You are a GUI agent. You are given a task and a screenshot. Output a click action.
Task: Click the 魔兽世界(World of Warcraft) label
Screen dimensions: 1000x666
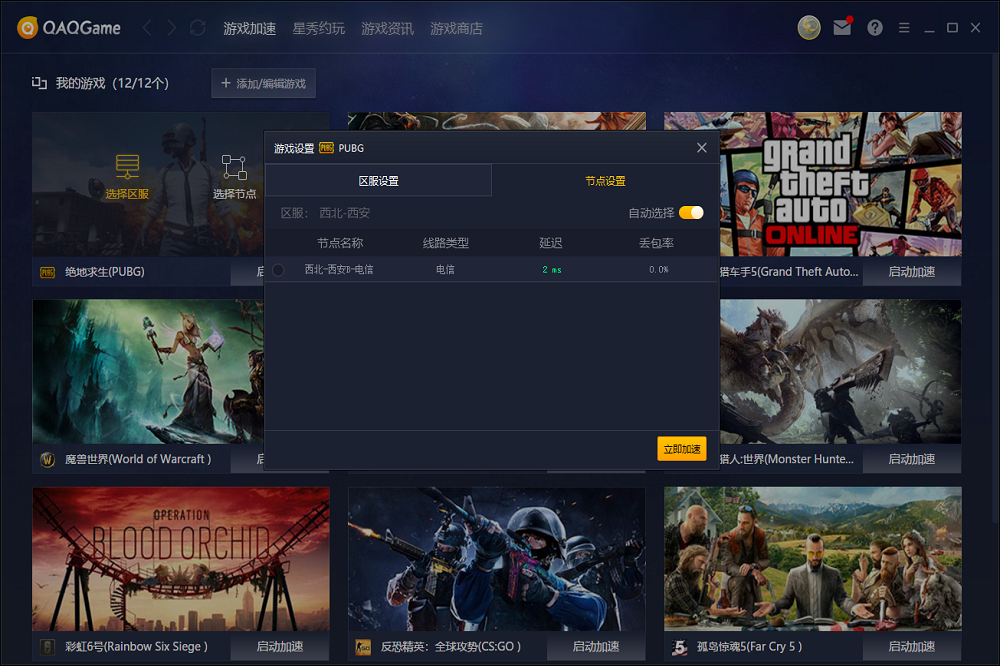[138, 459]
